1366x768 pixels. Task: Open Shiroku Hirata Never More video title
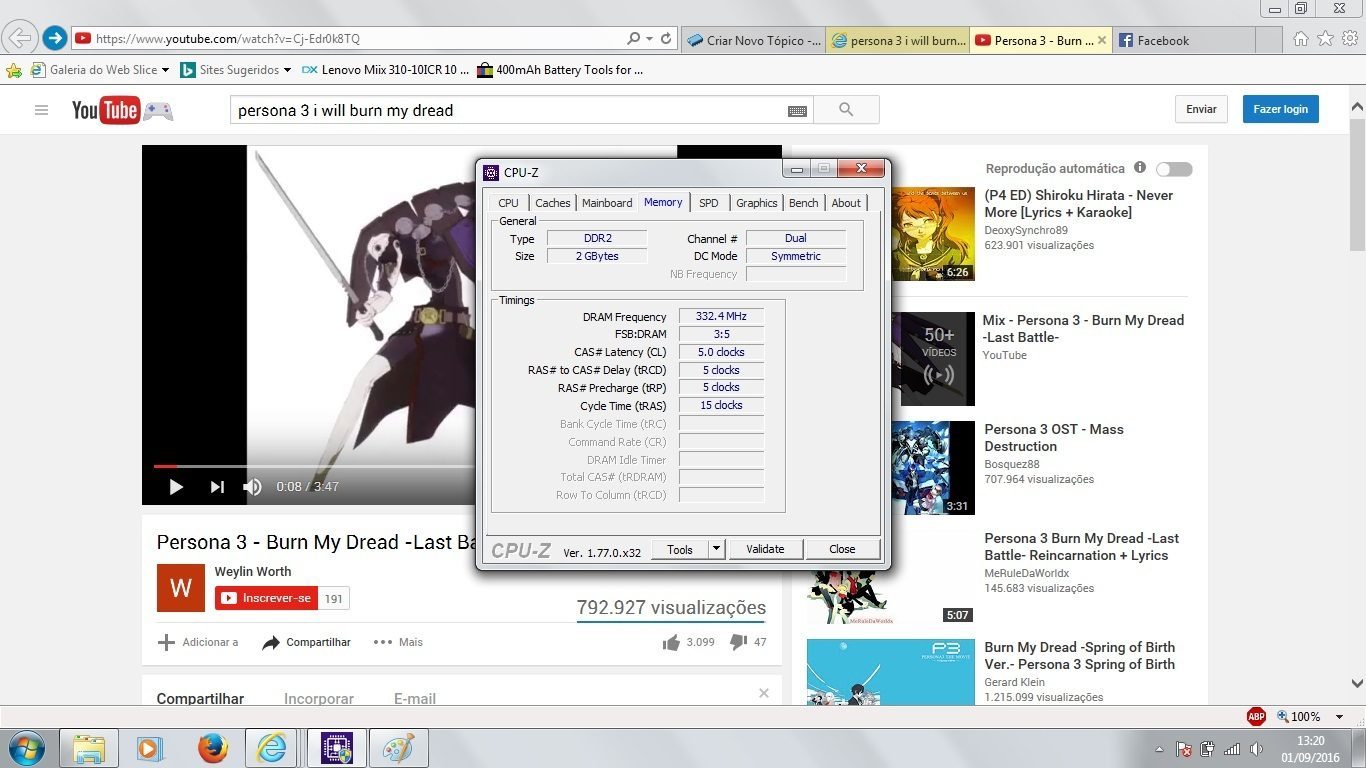tap(1079, 204)
